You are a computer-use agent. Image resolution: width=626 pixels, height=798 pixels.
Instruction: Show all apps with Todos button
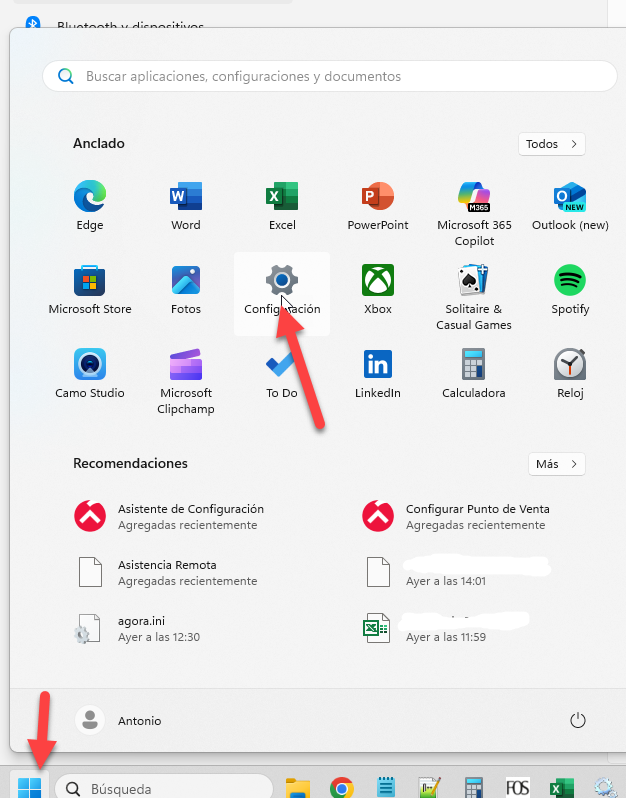coord(552,144)
